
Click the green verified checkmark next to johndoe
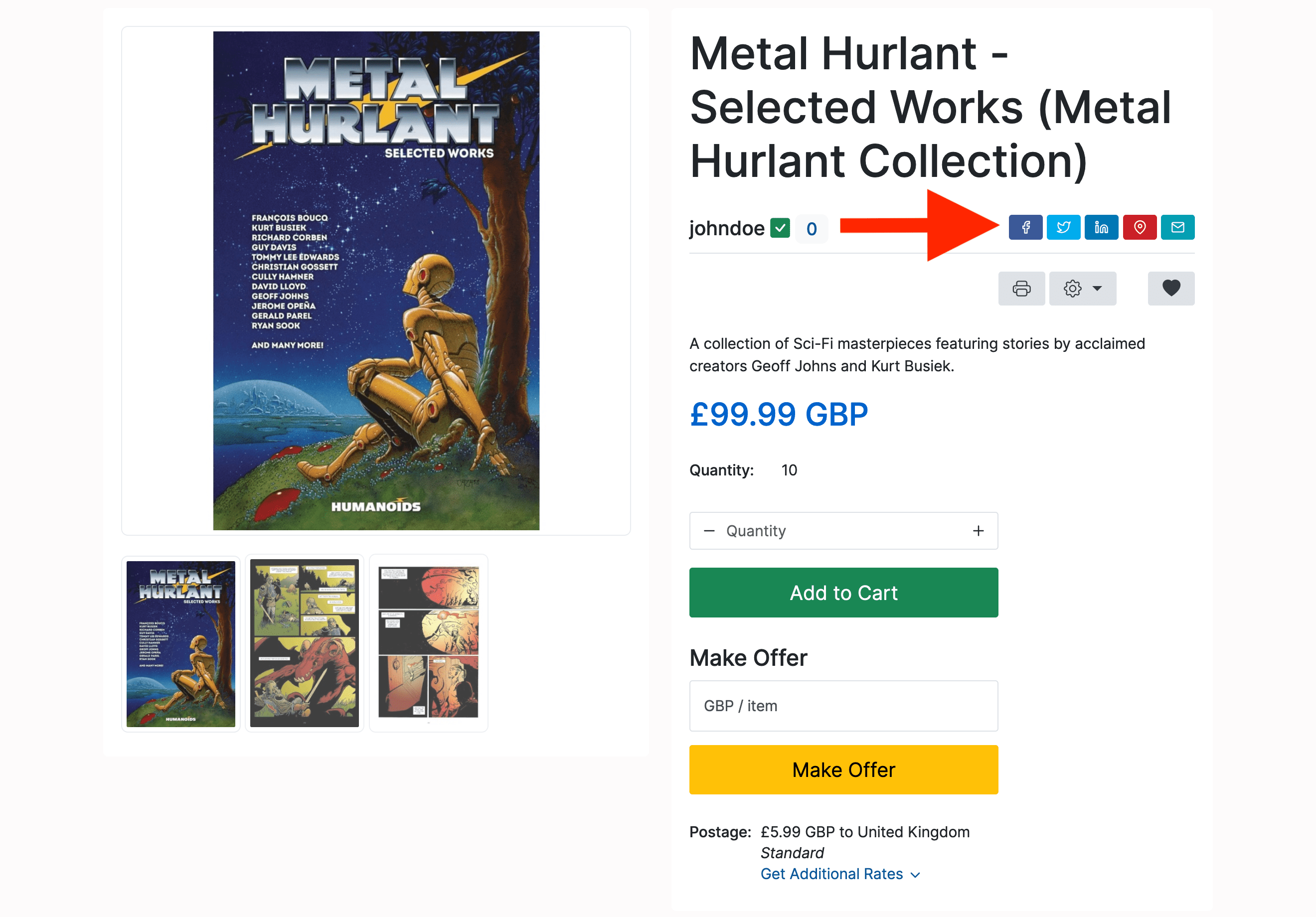pos(780,228)
